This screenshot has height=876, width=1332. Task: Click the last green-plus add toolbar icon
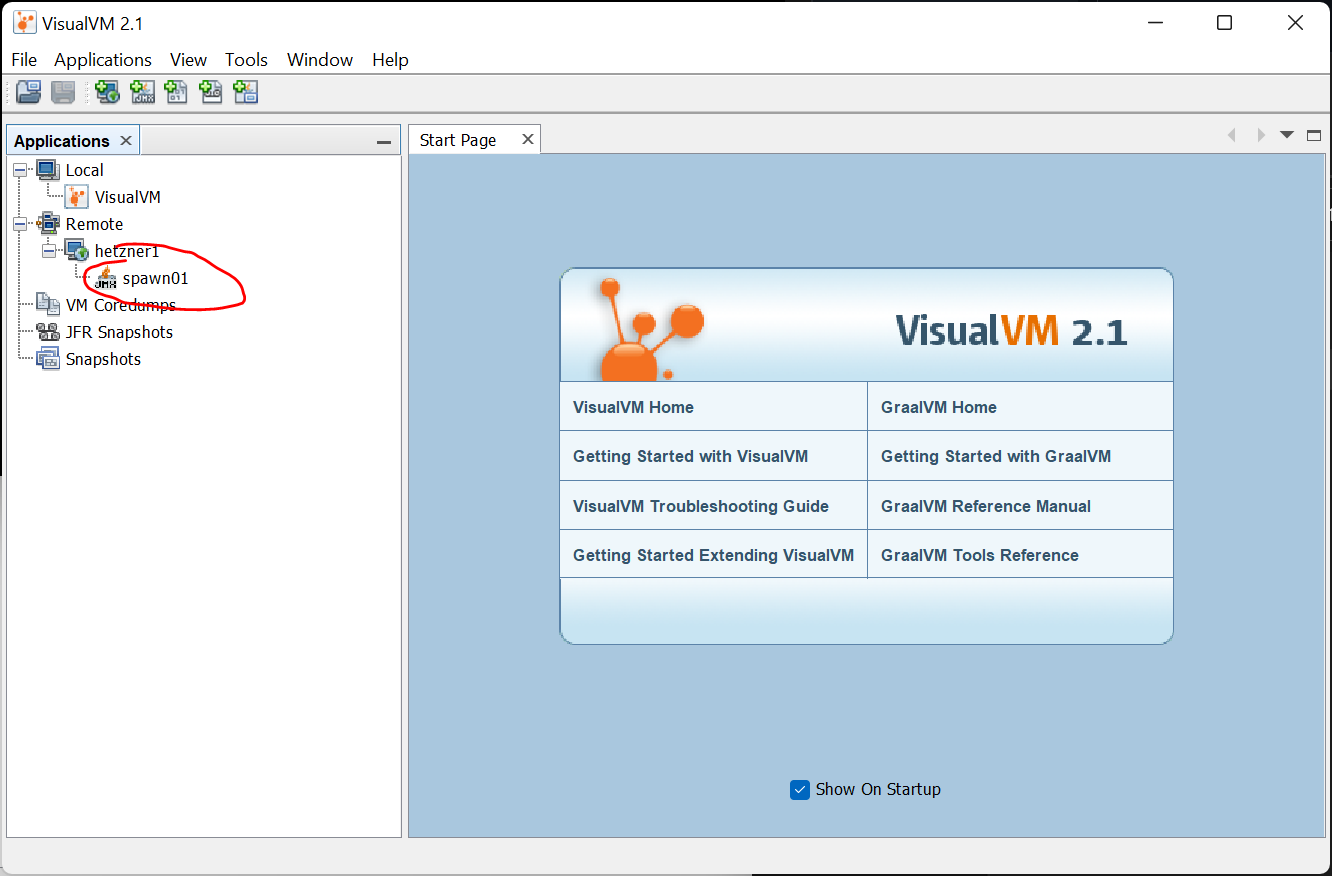pos(245,93)
